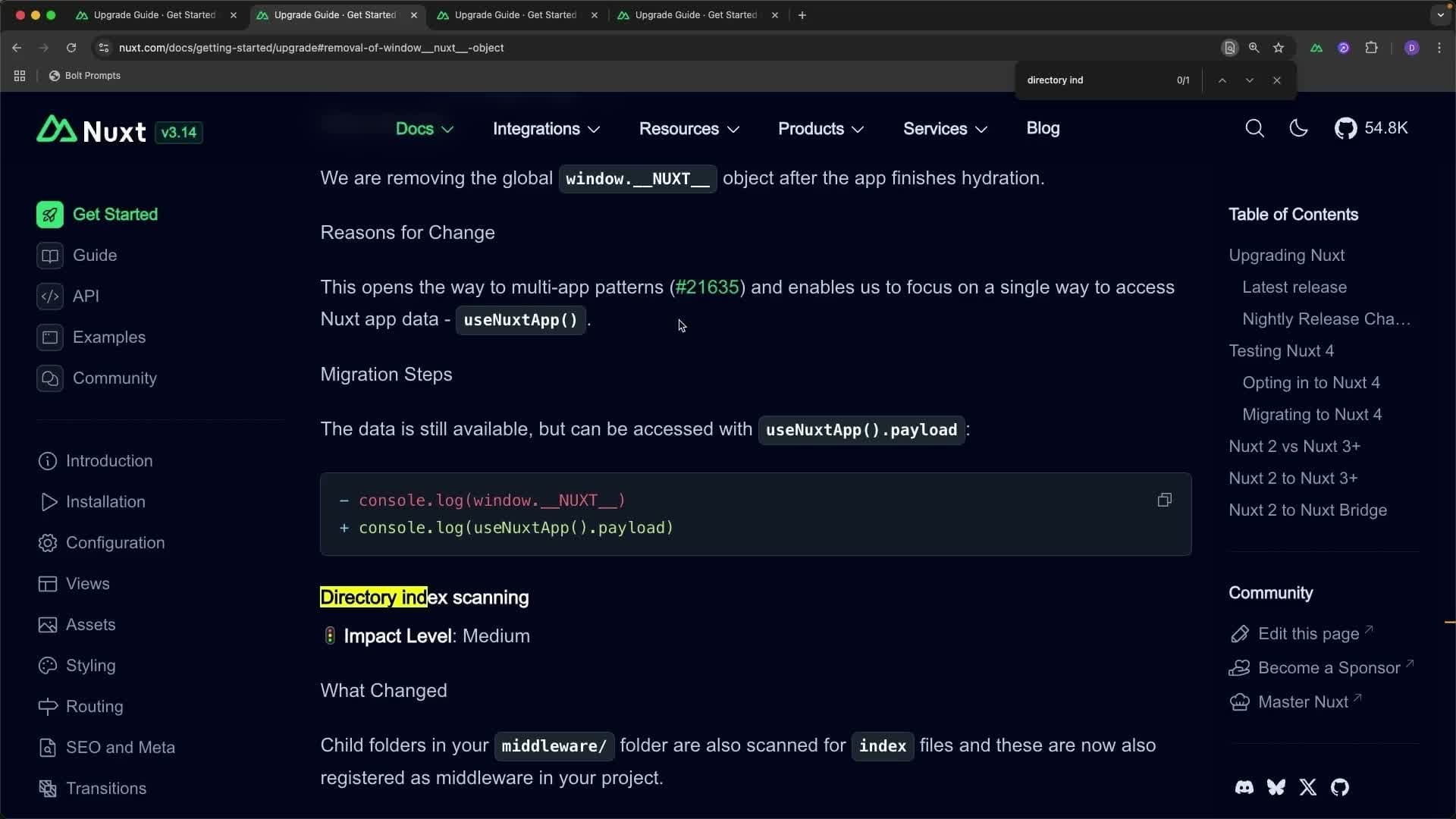Open Chrome three-dot menu

pyautogui.click(x=1439, y=48)
